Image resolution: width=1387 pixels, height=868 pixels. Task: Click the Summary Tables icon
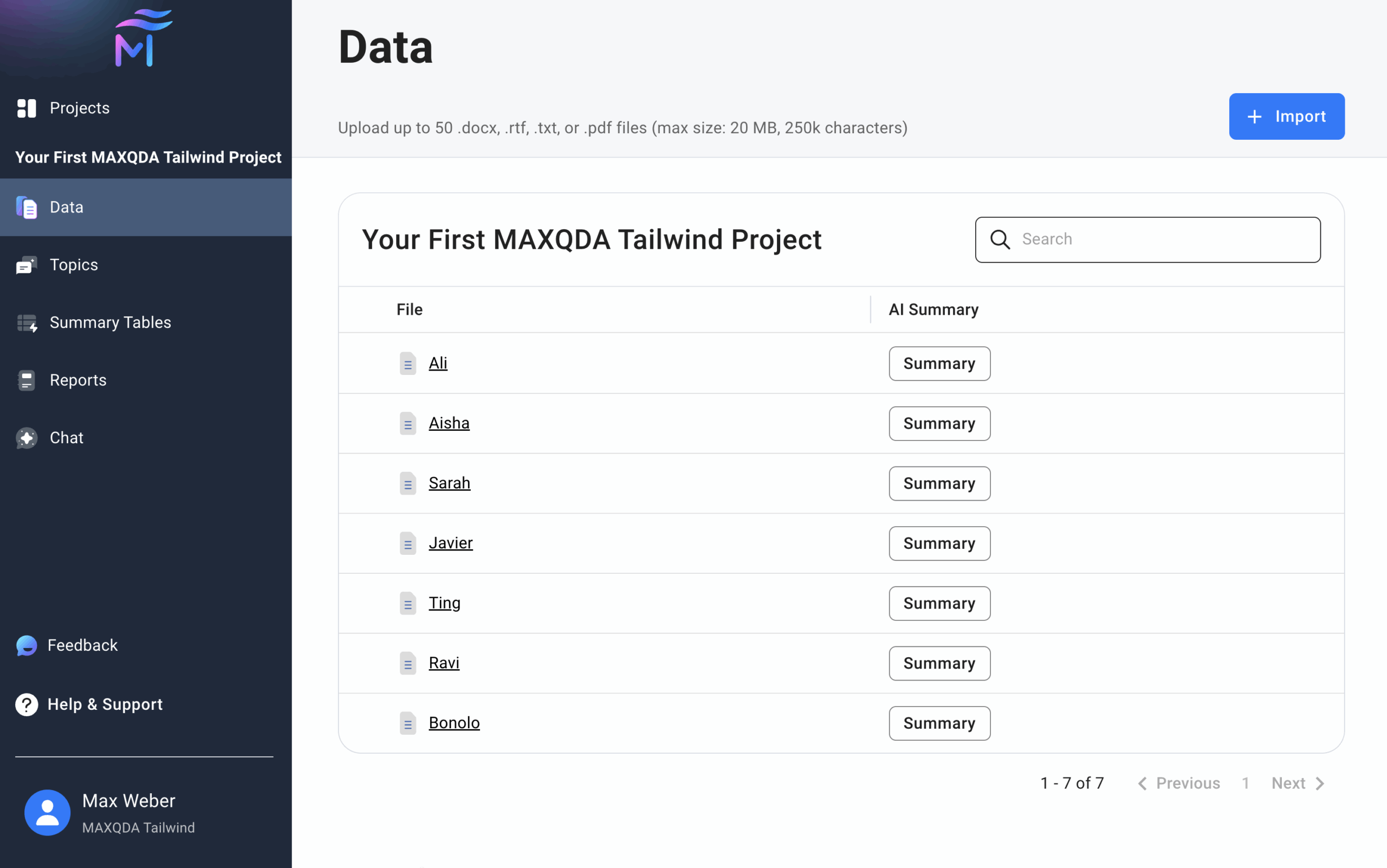(27, 323)
